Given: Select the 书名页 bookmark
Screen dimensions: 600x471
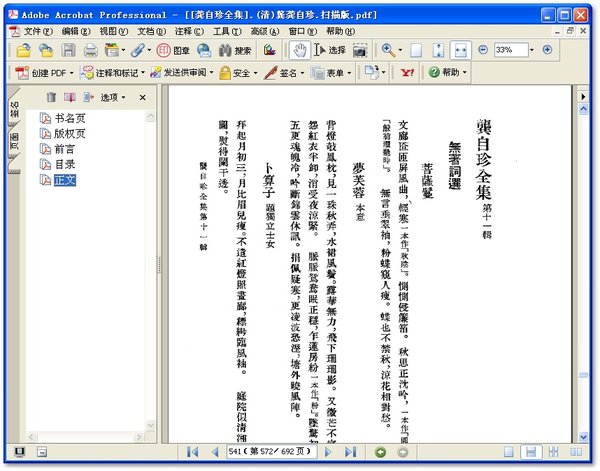Looking at the screenshot, I should click(x=70, y=118).
